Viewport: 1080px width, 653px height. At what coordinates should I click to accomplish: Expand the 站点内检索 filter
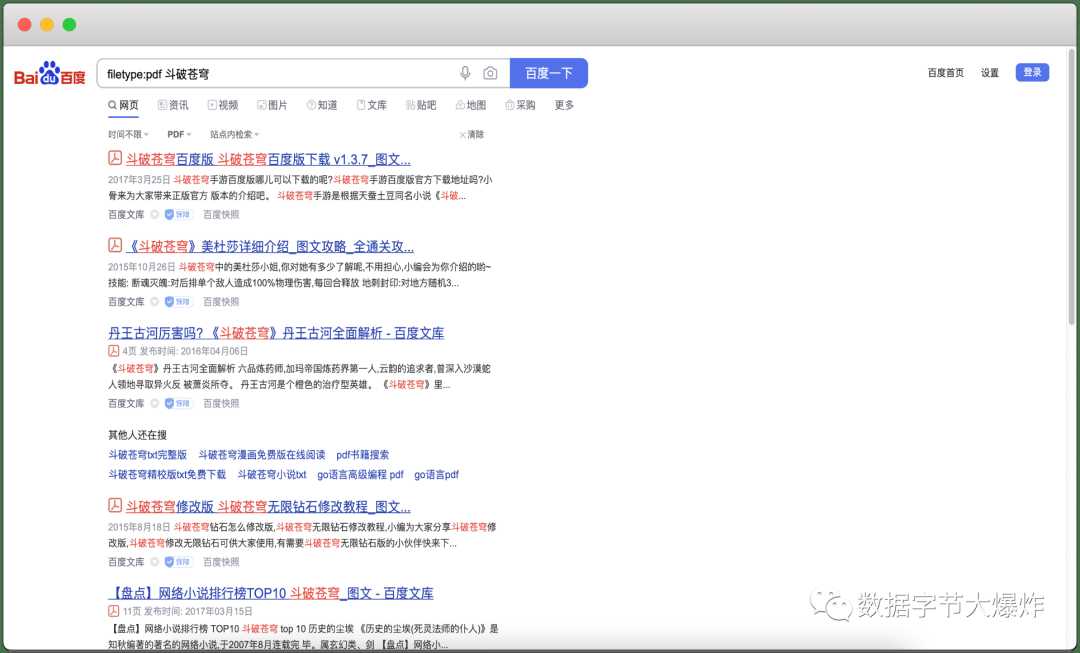235,134
